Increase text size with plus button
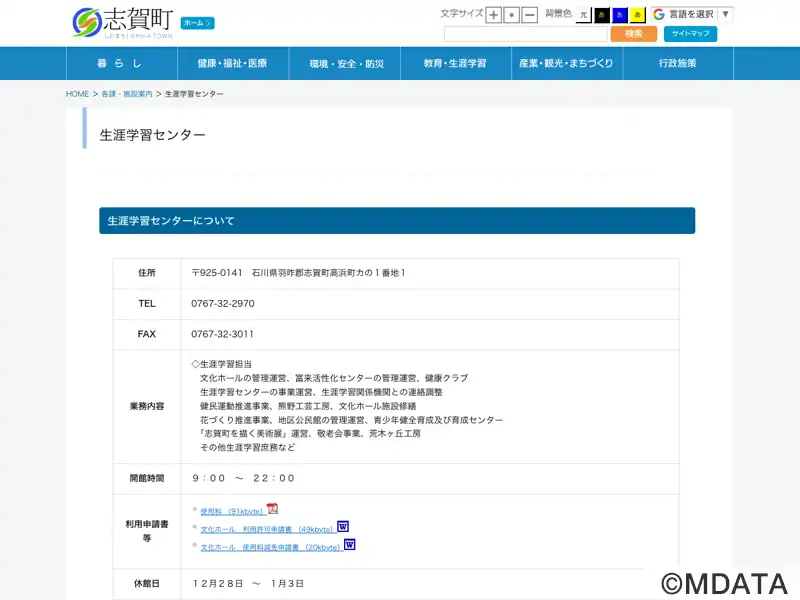The width and height of the screenshot is (800, 600). 494,15
